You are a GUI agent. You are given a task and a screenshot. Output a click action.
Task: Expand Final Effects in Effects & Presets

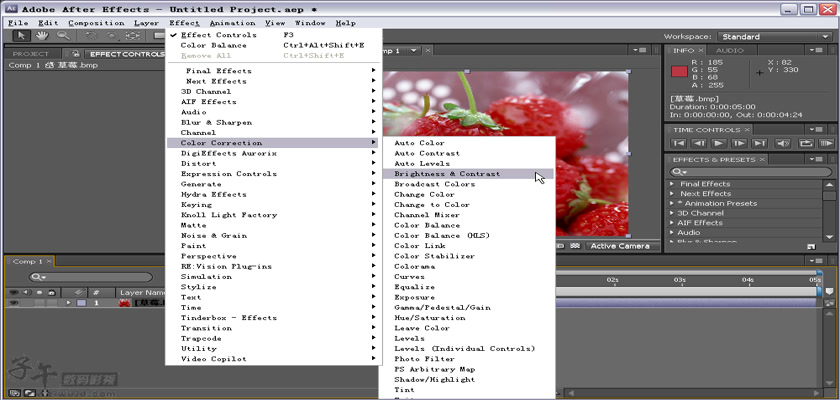click(x=672, y=184)
